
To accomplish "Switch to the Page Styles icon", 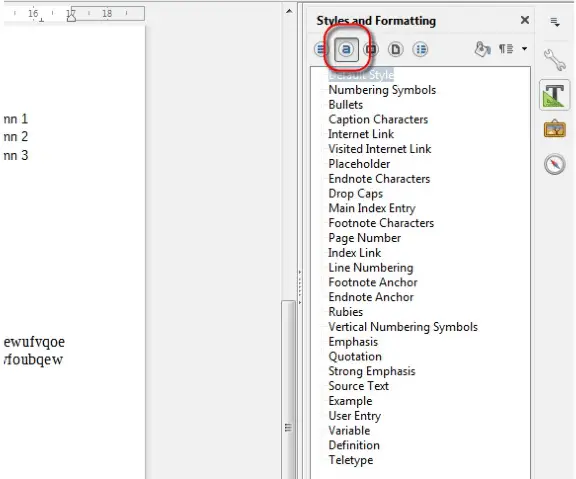I will 396,49.
